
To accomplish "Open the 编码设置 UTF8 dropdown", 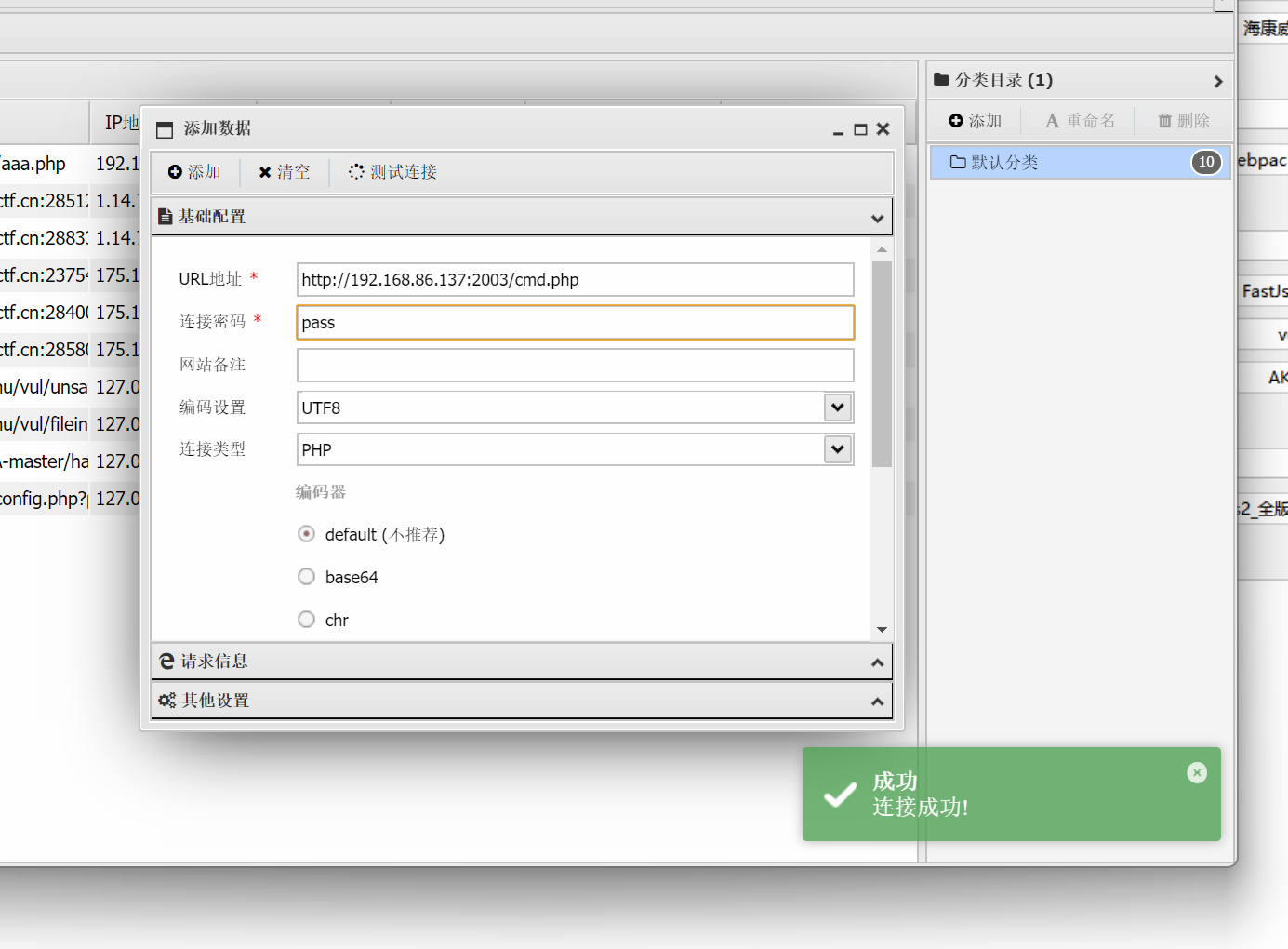I will [x=837, y=408].
